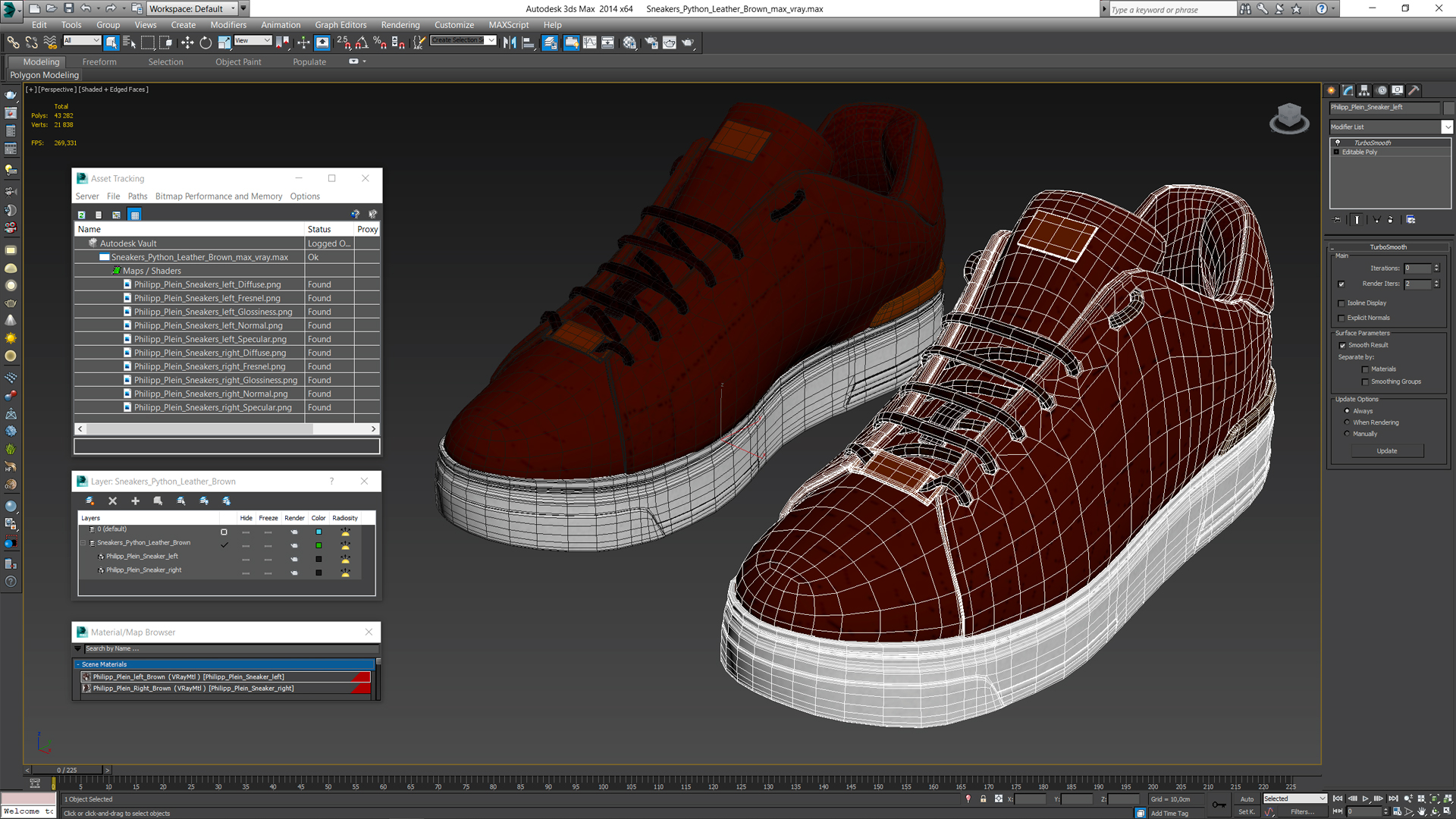This screenshot has height=819, width=1456.
Task: Click green color swatch of Sneakers_Python_Leather_Brown layer
Action: 318,545
